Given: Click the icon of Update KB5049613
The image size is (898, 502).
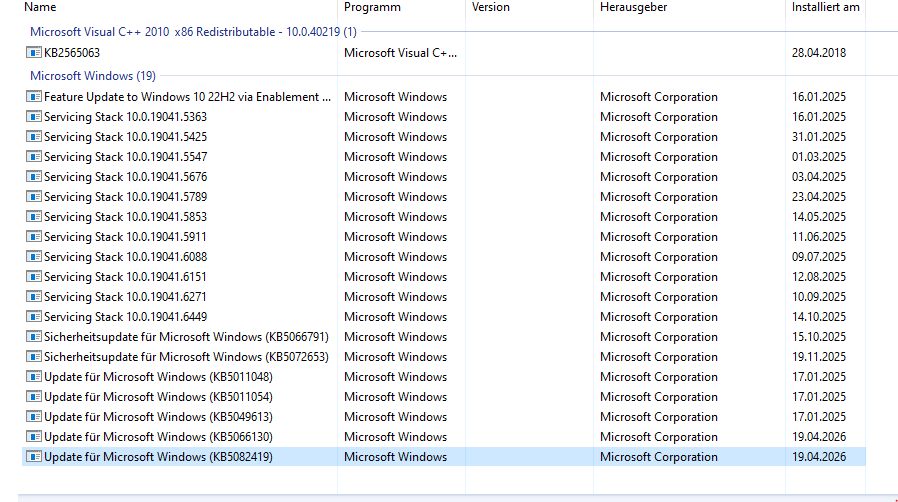Looking at the screenshot, I should point(34,417).
